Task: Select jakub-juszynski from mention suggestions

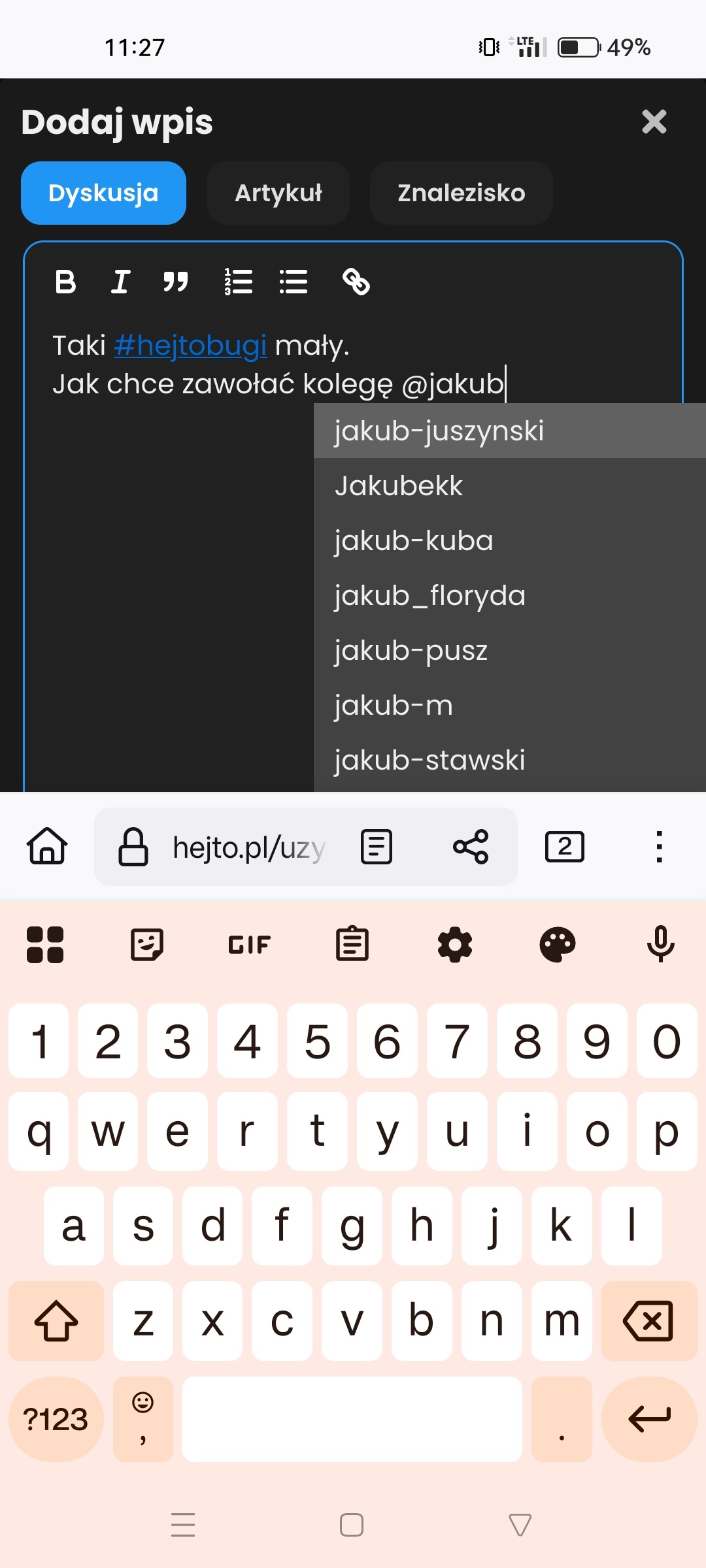Action: [510, 431]
